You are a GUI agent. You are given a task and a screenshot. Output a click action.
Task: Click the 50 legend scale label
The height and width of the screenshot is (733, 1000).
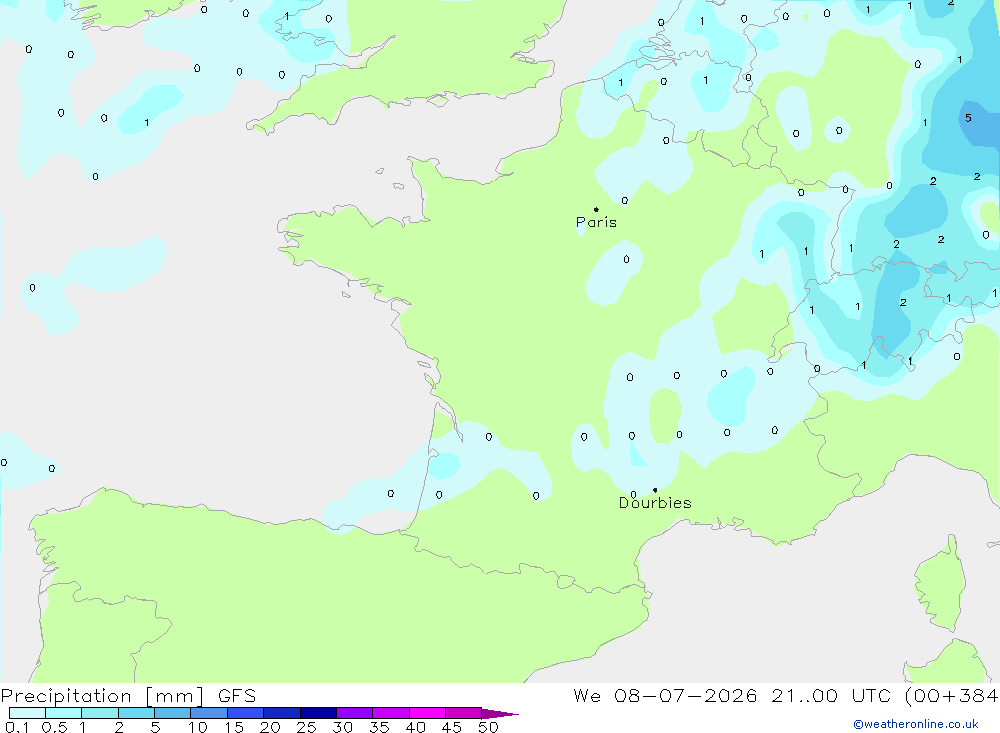pos(489,727)
